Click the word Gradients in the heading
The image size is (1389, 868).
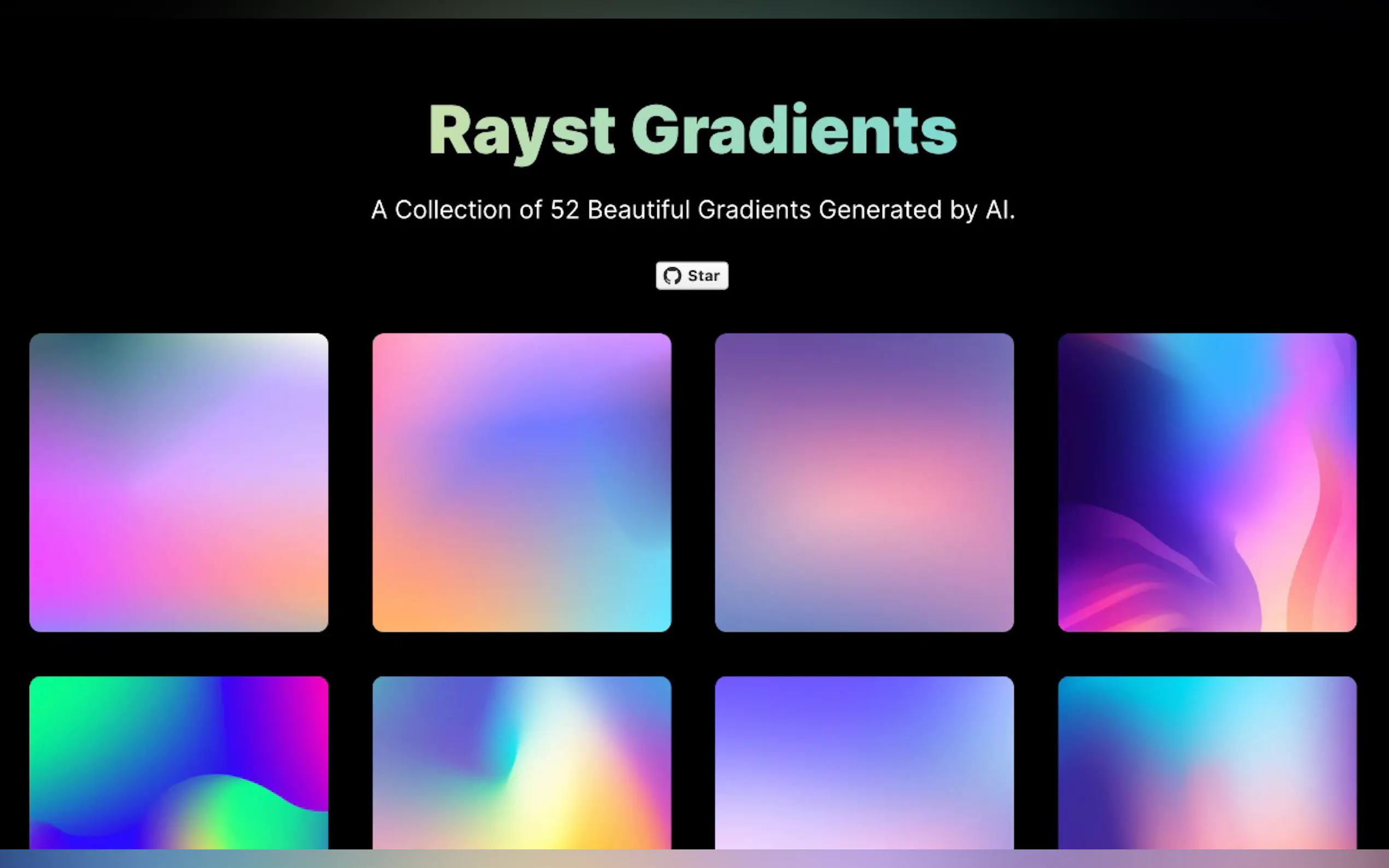(794, 131)
